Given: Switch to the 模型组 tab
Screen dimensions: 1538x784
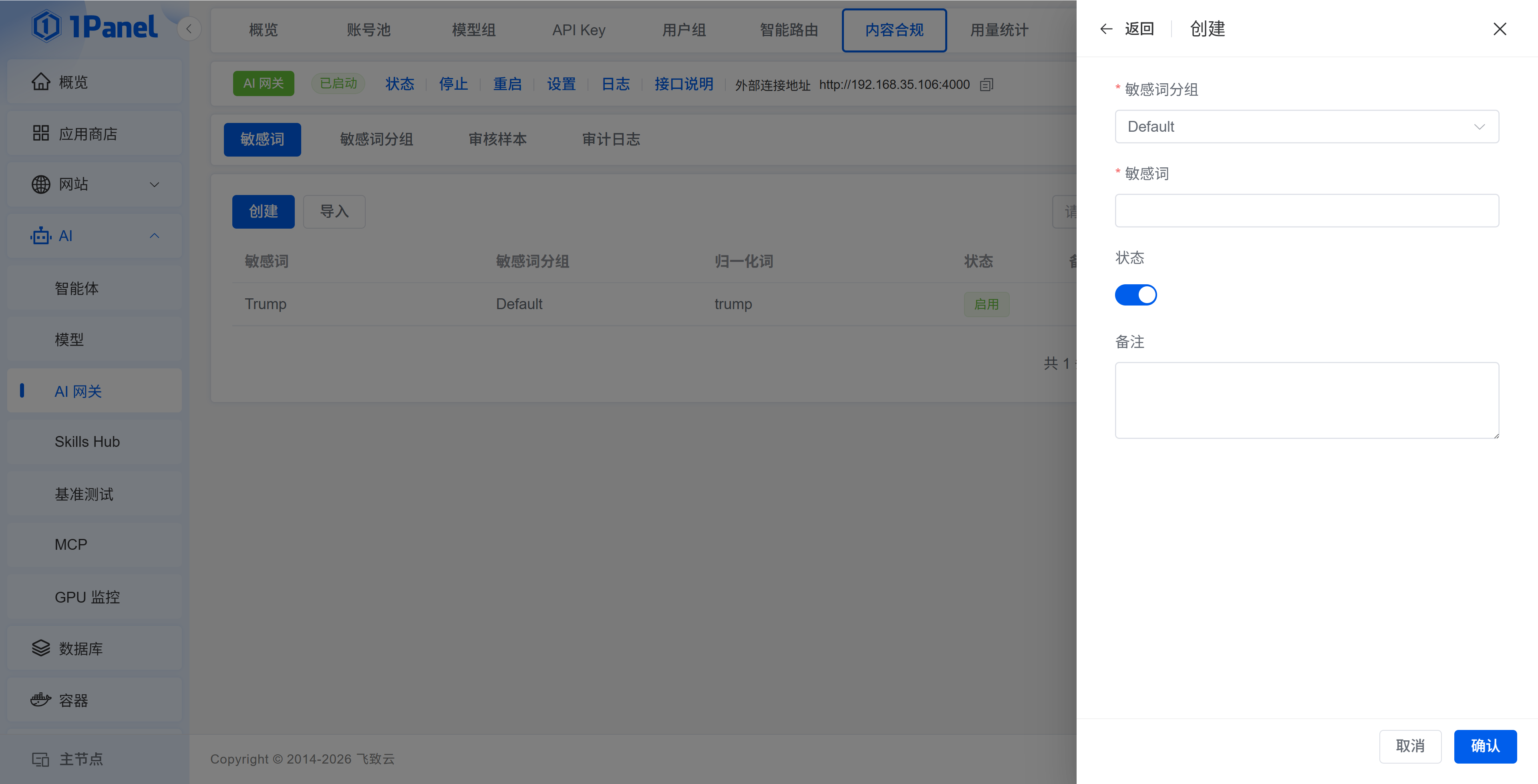Looking at the screenshot, I should point(473,30).
